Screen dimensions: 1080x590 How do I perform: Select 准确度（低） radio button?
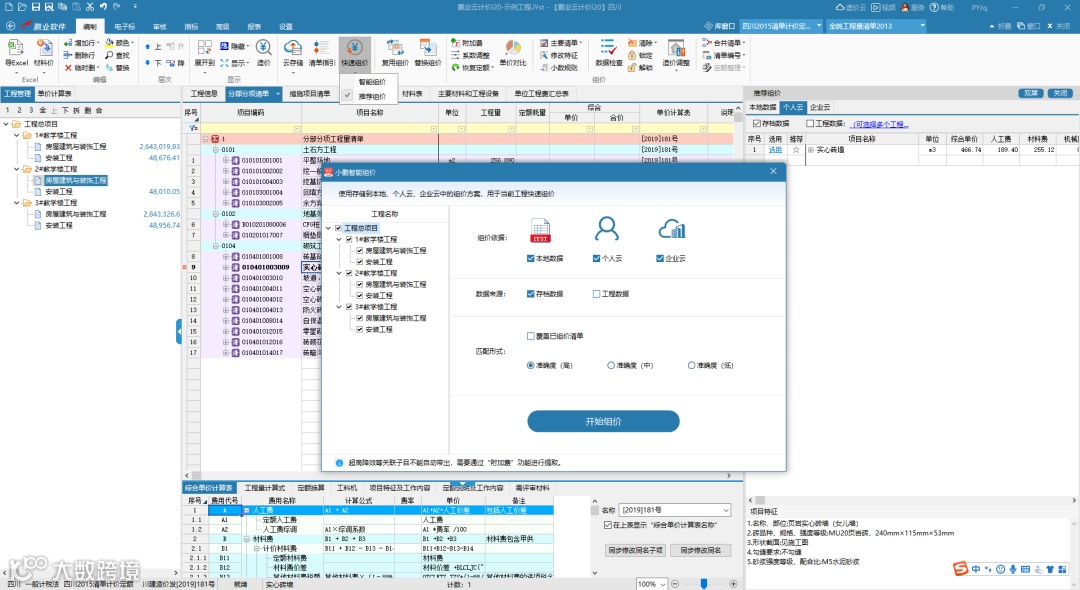692,365
